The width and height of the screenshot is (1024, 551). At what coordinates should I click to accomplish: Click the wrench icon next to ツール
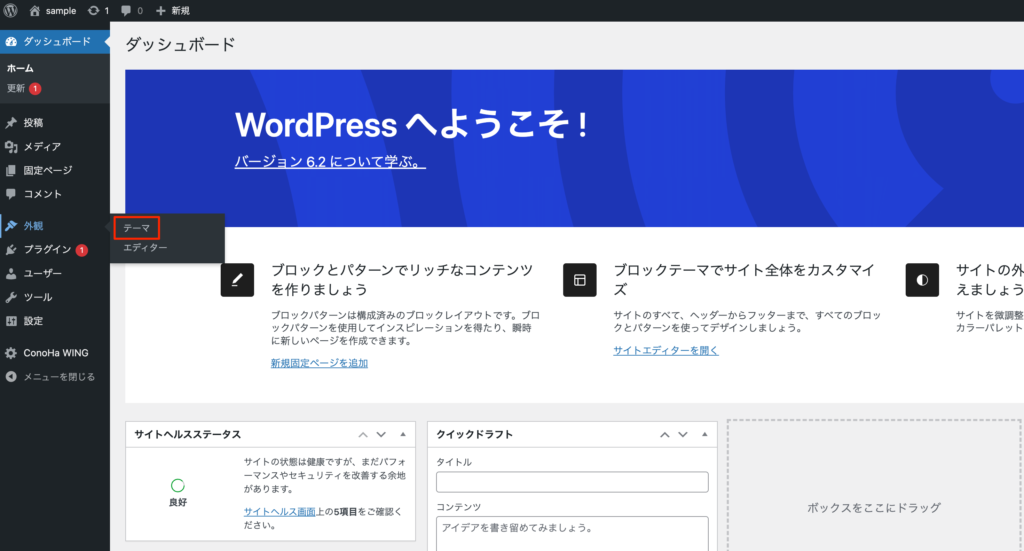(x=11, y=297)
